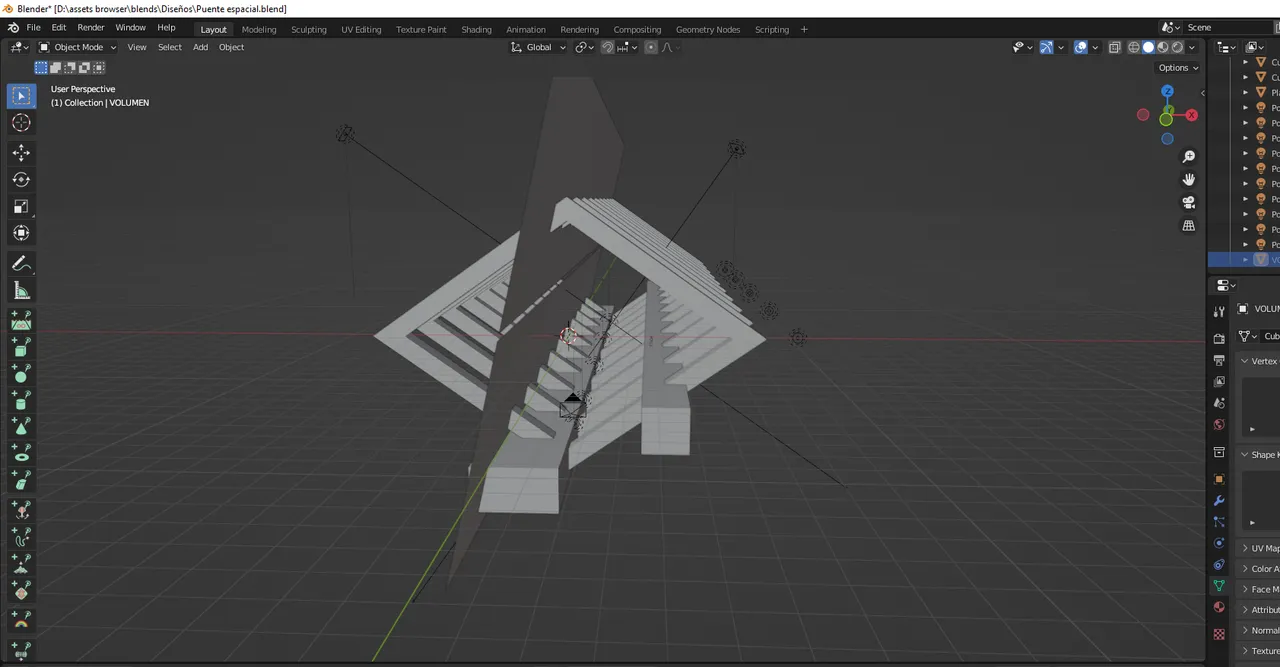Image resolution: width=1280 pixels, height=667 pixels.
Task: Pick the Rotate tool
Action: 21,179
